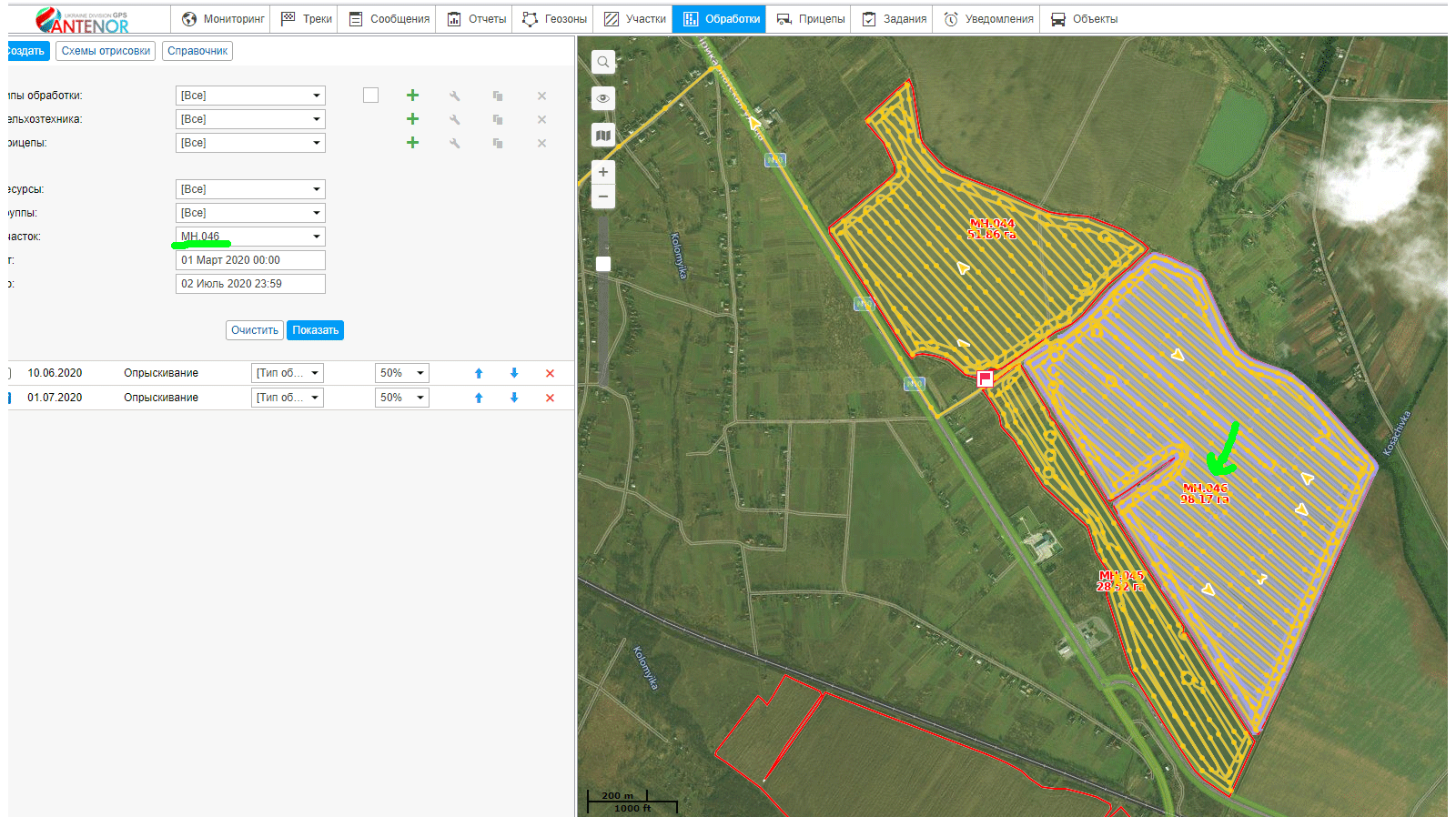
Task: Open the map layers selector icon
Action: (x=602, y=136)
